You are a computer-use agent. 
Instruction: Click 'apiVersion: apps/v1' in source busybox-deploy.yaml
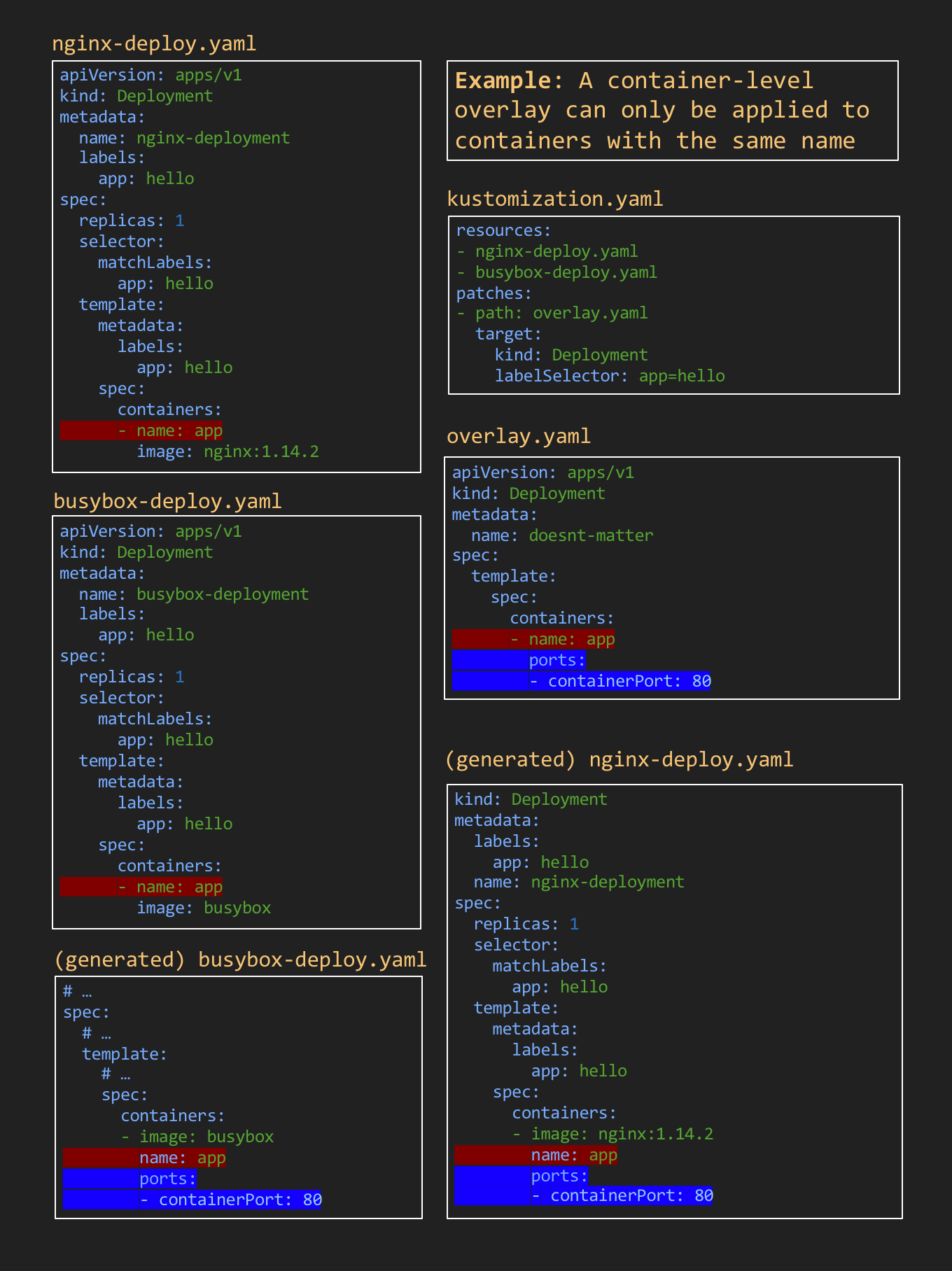point(151,531)
